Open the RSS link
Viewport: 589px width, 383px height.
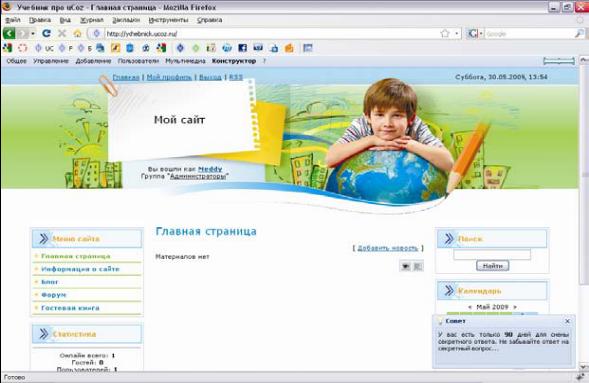(x=236, y=77)
